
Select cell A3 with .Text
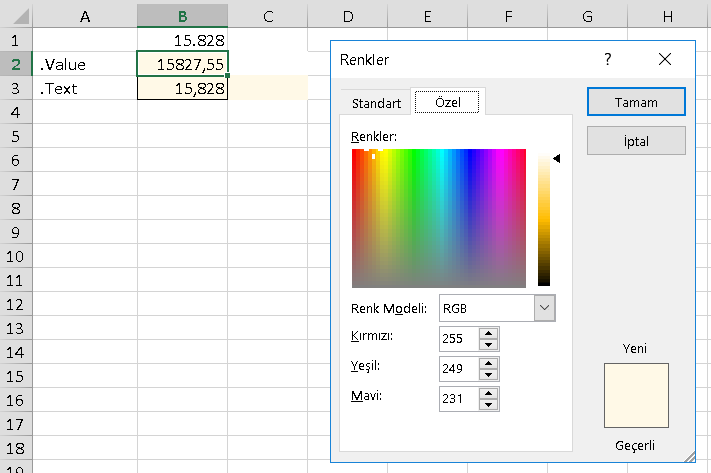coord(85,88)
